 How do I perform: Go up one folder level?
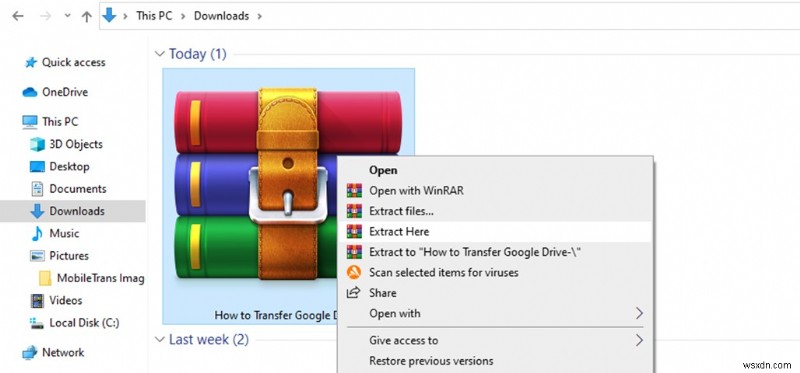coord(87,16)
